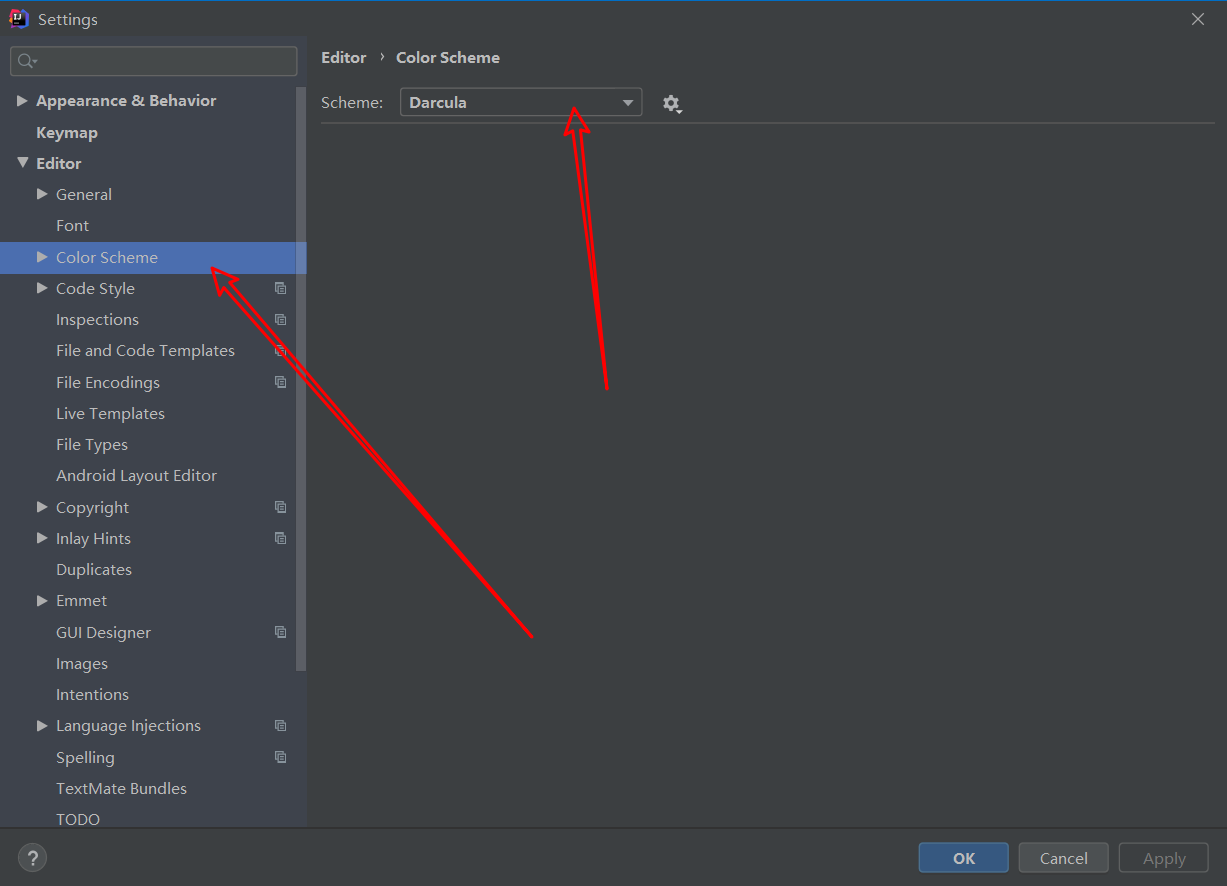The image size is (1227, 886).
Task: Open Spelling settings
Action: [85, 757]
